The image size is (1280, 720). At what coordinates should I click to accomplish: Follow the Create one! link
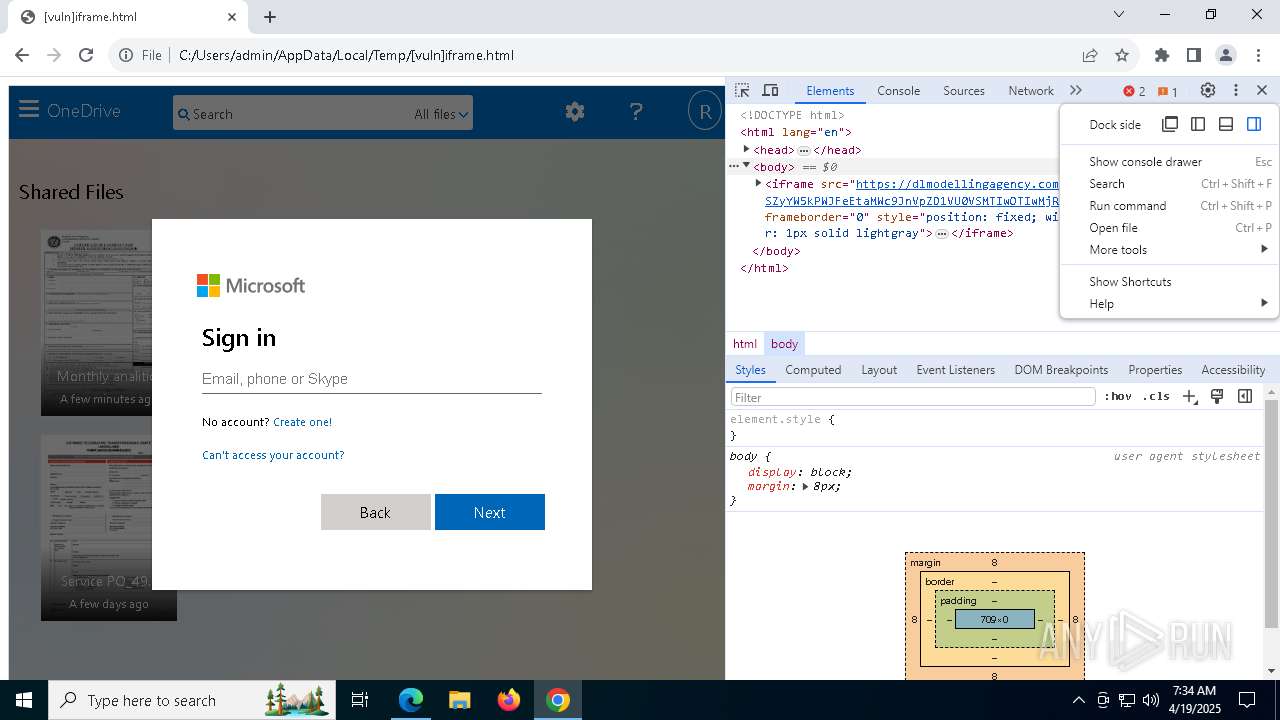click(302, 422)
